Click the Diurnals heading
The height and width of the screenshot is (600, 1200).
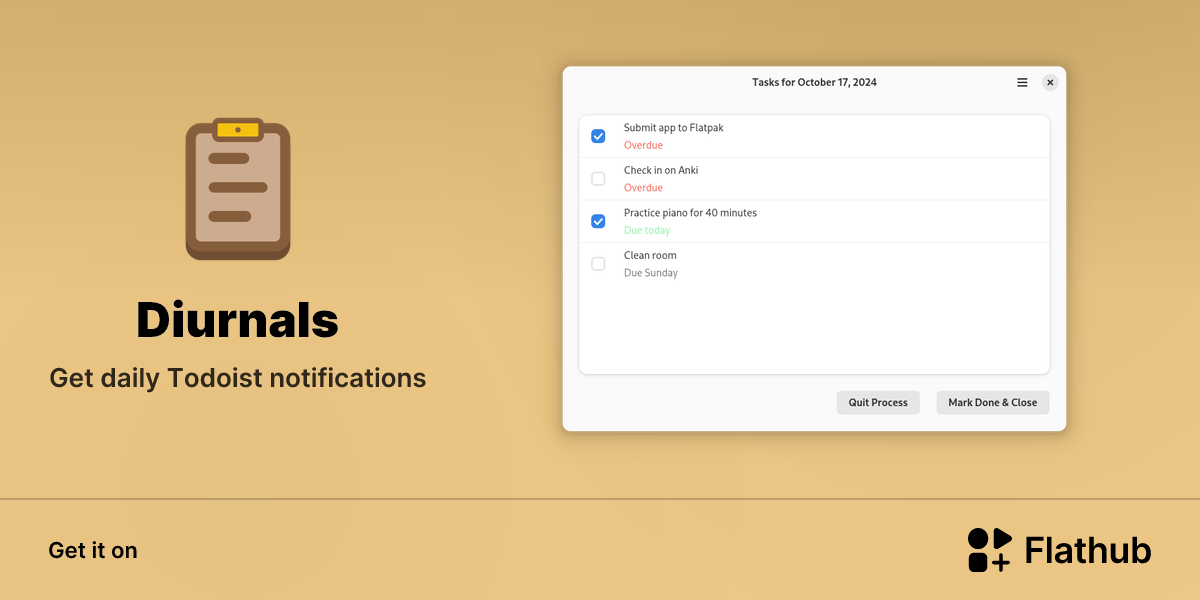coord(237,321)
